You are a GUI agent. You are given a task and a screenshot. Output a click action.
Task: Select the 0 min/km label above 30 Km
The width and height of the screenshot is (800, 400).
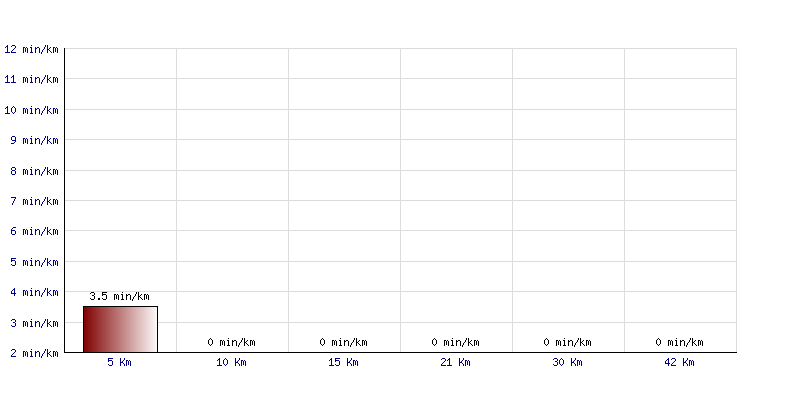567,342
